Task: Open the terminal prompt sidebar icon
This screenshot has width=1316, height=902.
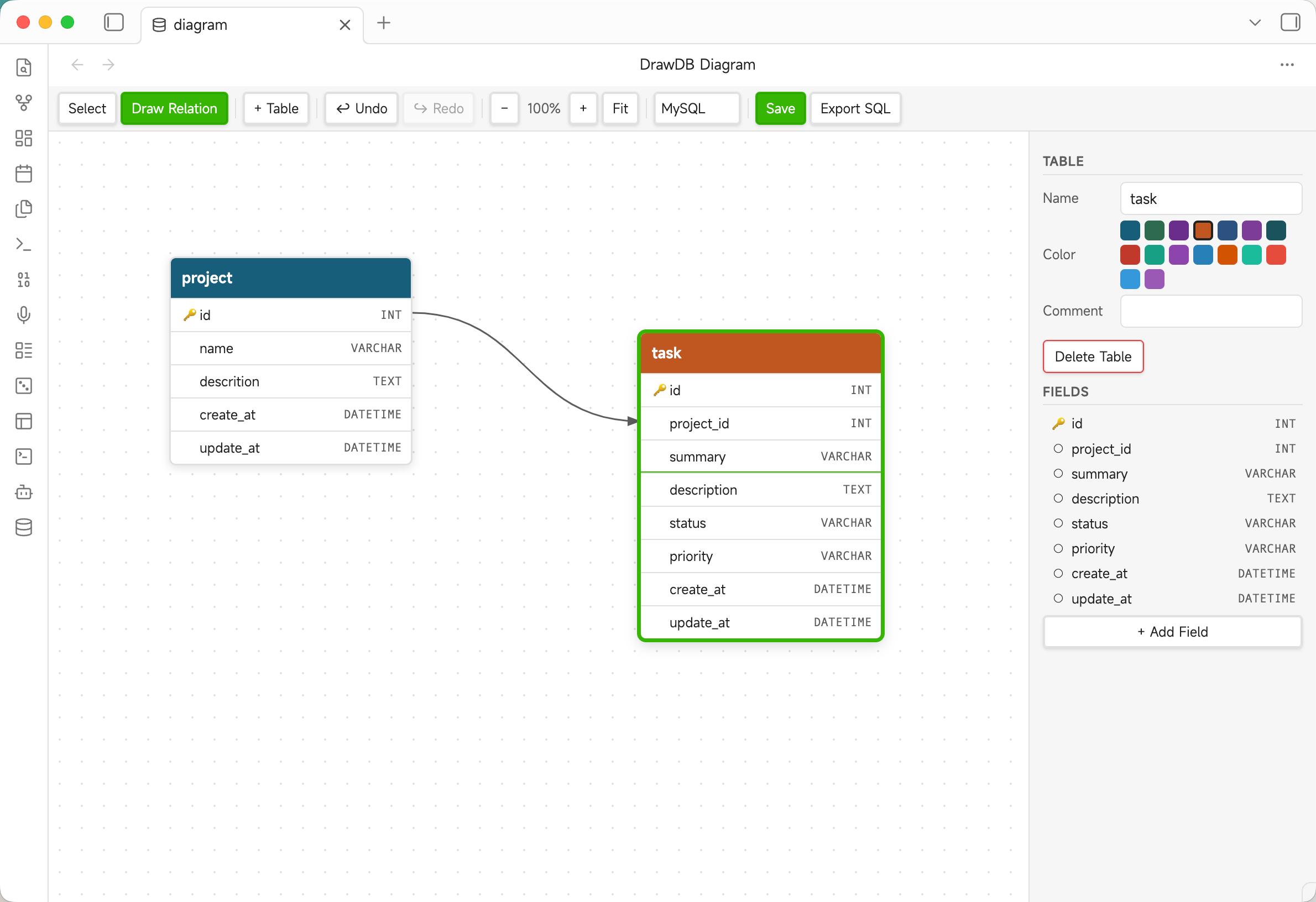Action: (24, 244)
